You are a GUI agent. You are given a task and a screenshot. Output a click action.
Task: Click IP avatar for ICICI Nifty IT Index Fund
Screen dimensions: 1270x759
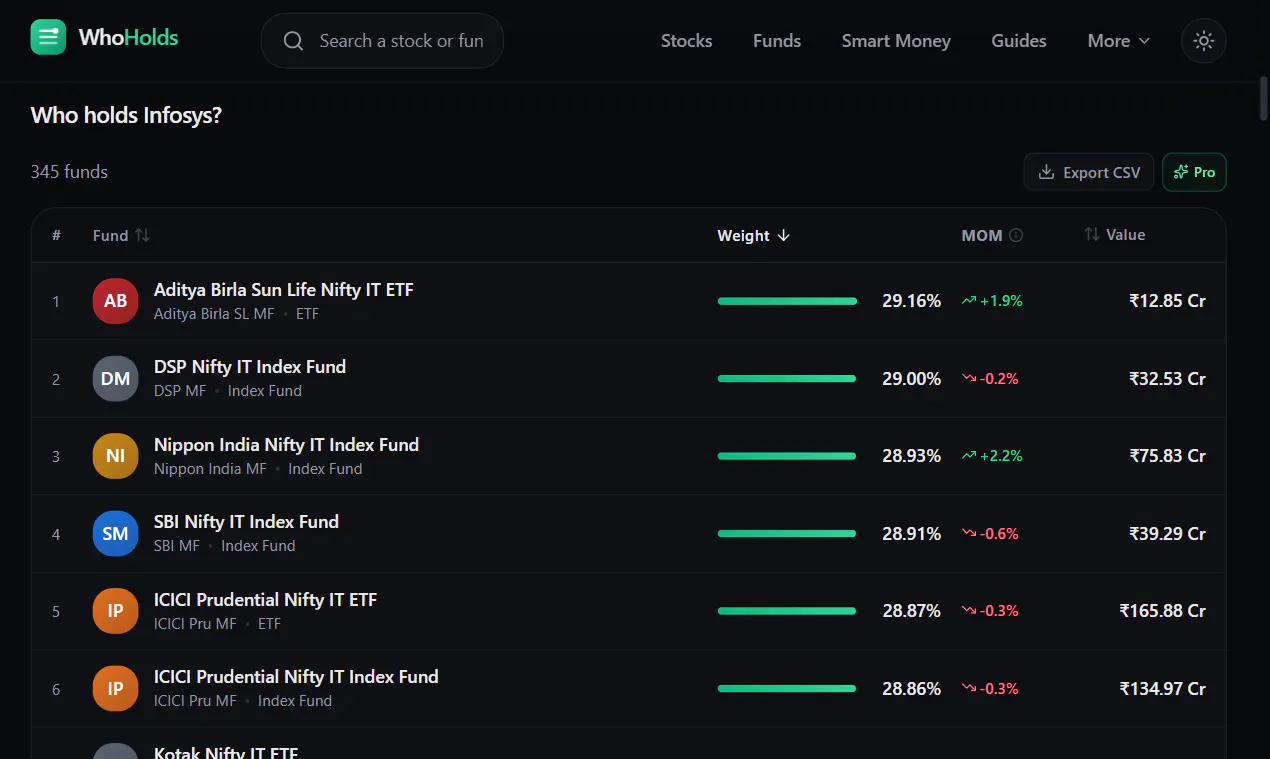point(116,689)
